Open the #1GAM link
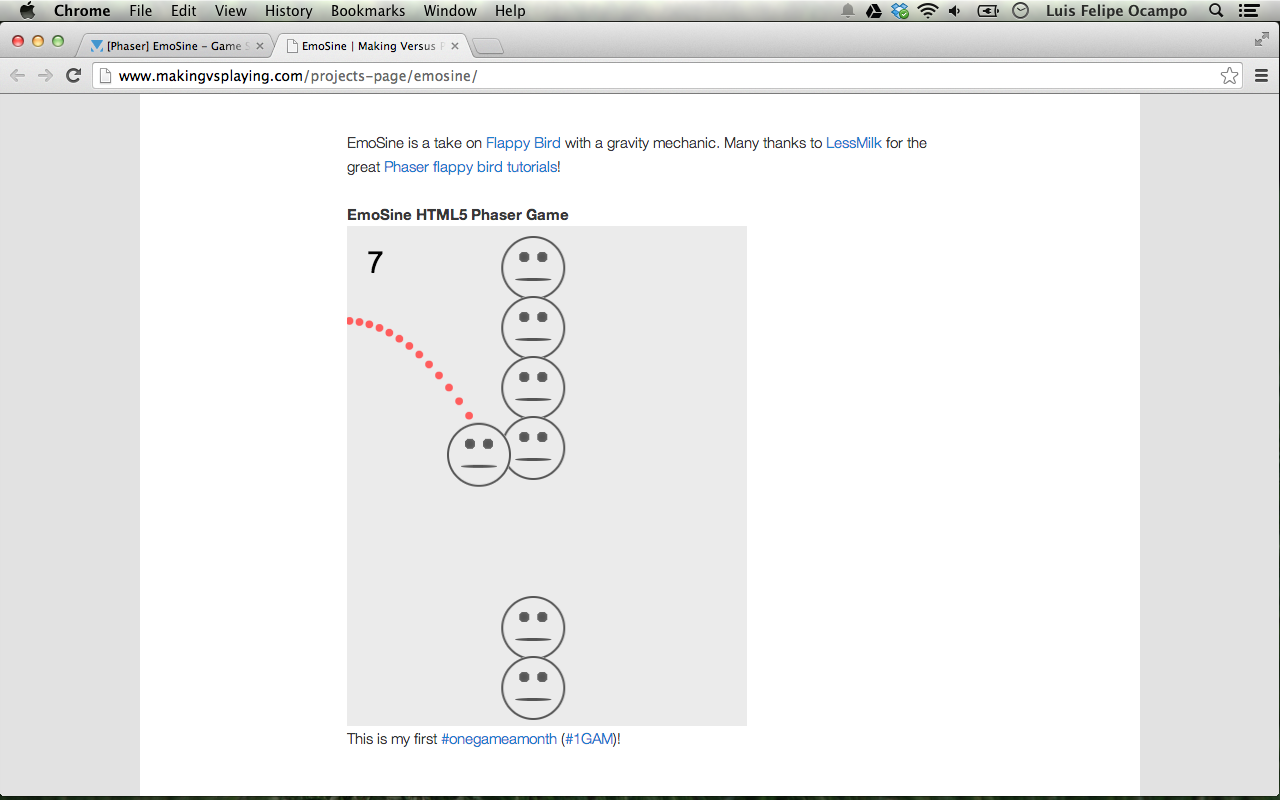This screenshot has height=800, width=1280. coord(589,739)
